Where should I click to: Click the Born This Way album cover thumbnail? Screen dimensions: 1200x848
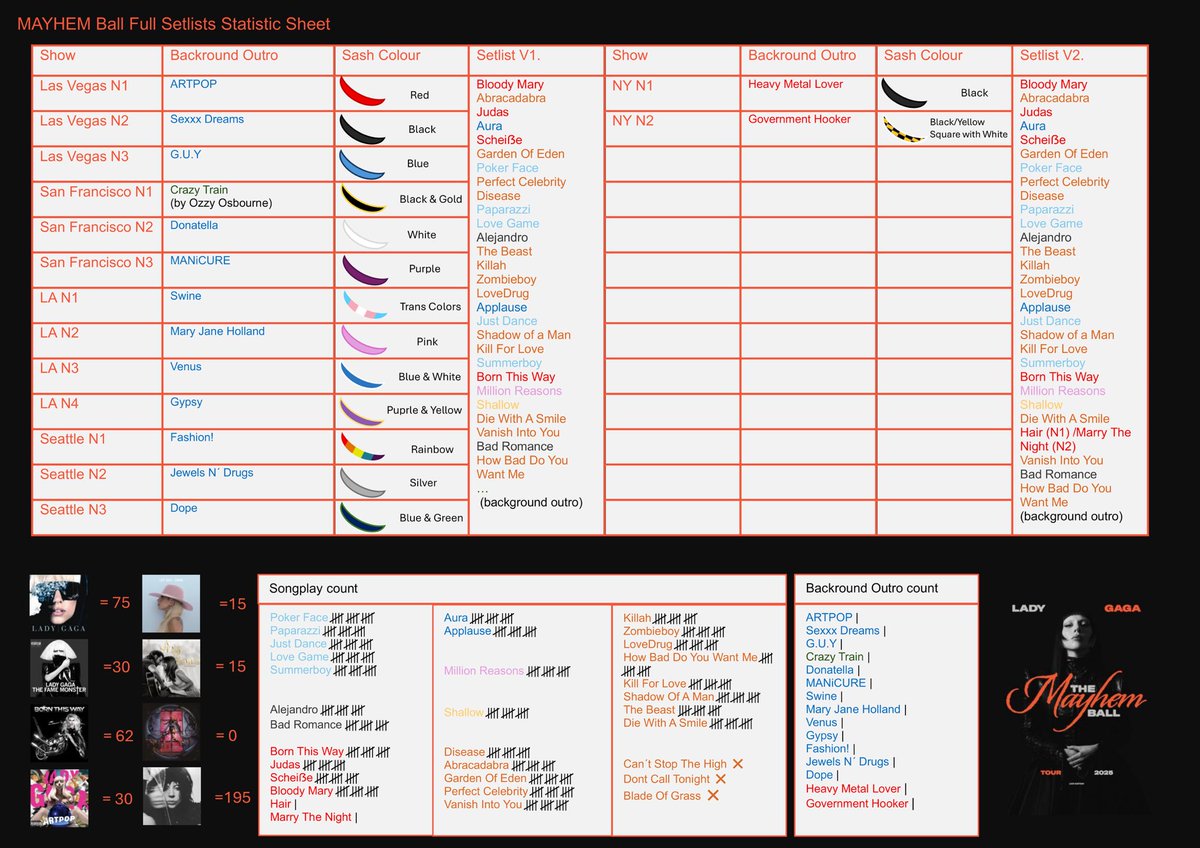(58, 733)
